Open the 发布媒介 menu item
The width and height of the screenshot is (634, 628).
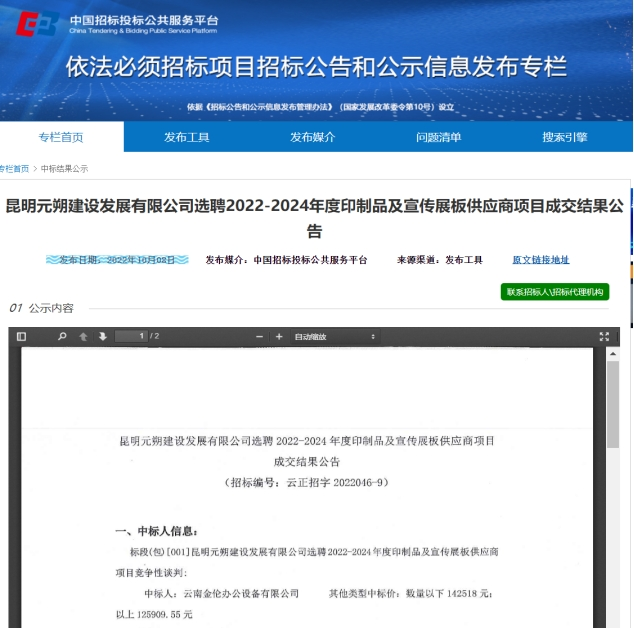click(x=313, y=137)
